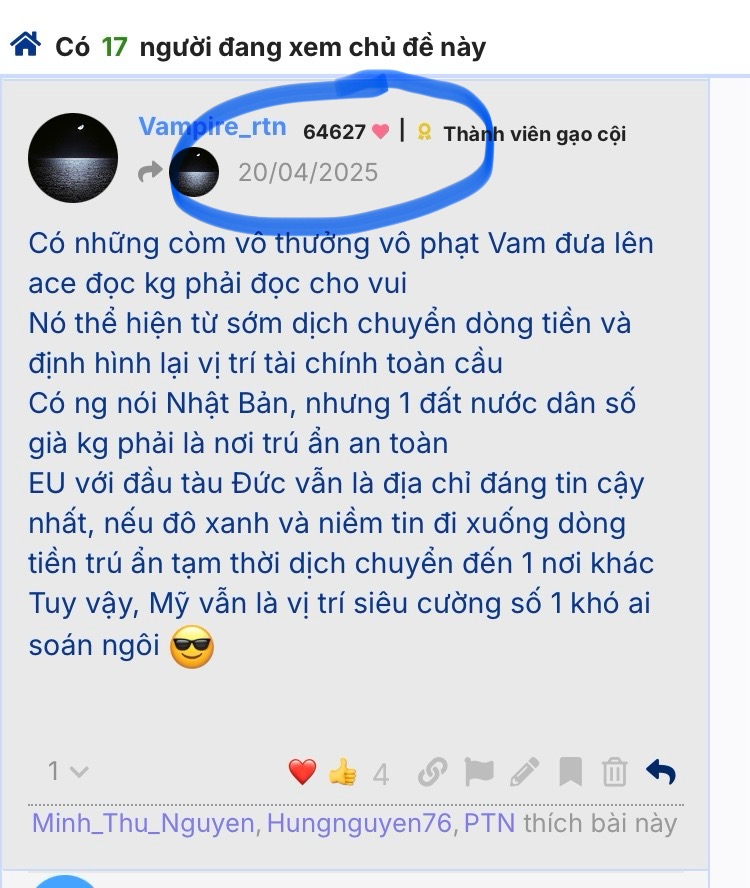Expand the dropdown next to number 1

(x=80, y=771)
